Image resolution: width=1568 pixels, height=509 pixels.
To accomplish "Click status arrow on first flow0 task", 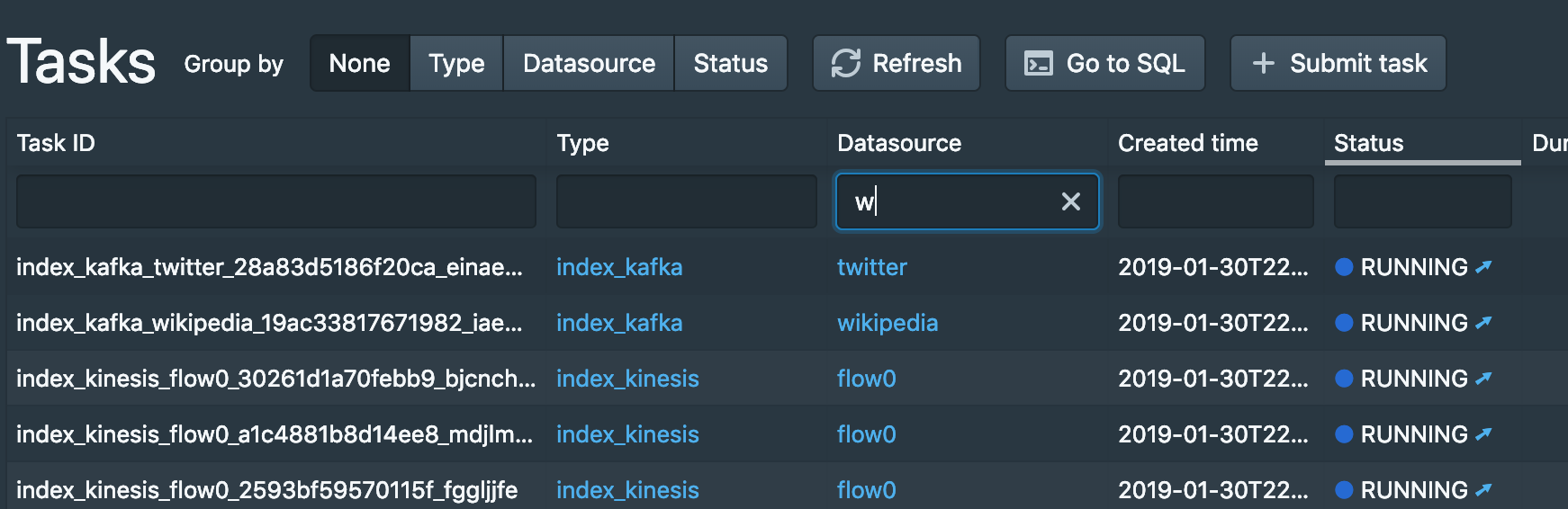I will point(1483,378).
